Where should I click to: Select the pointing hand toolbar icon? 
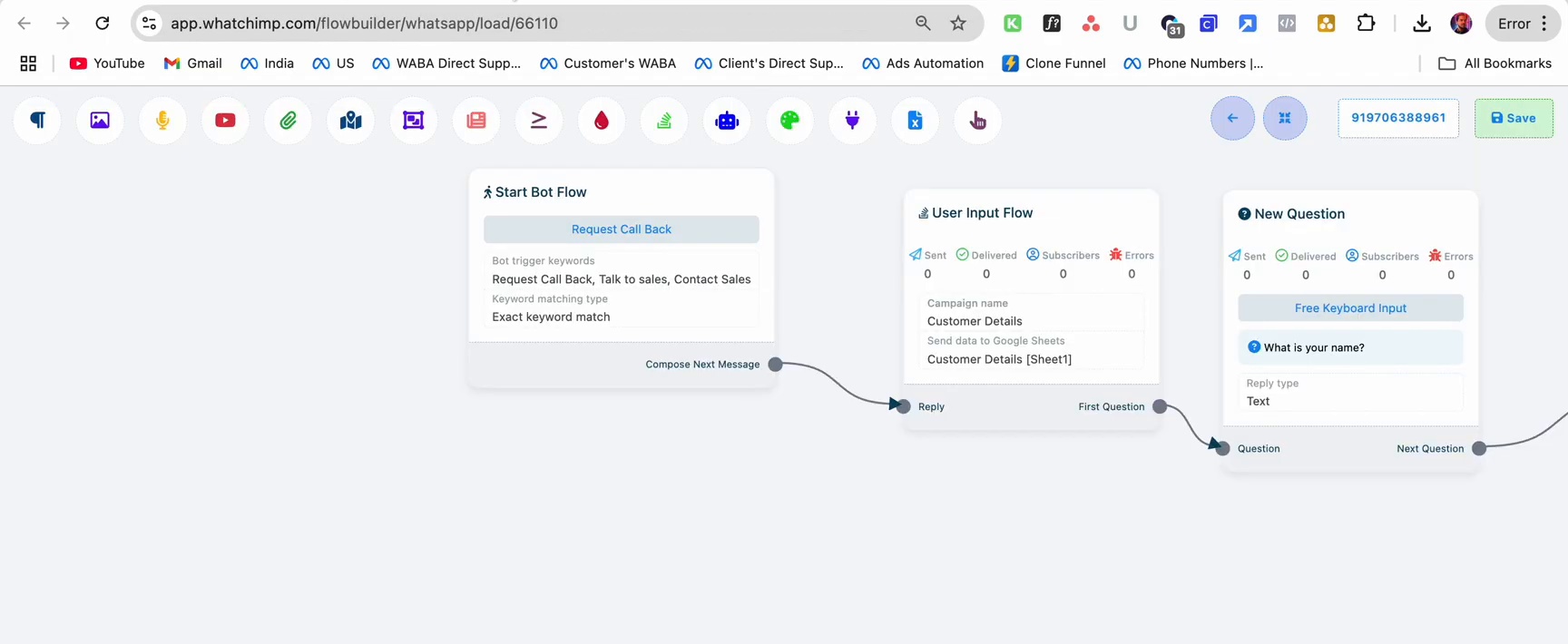coord(978,120)
